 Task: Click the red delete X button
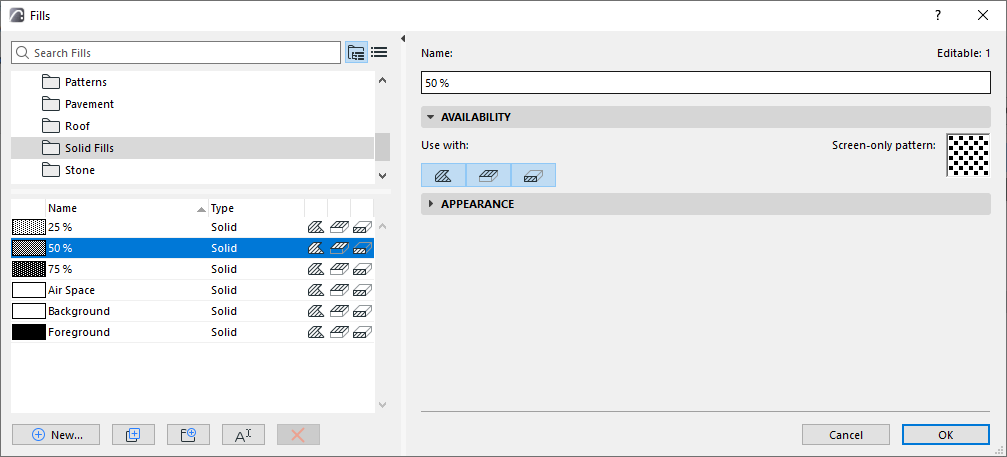298,435
